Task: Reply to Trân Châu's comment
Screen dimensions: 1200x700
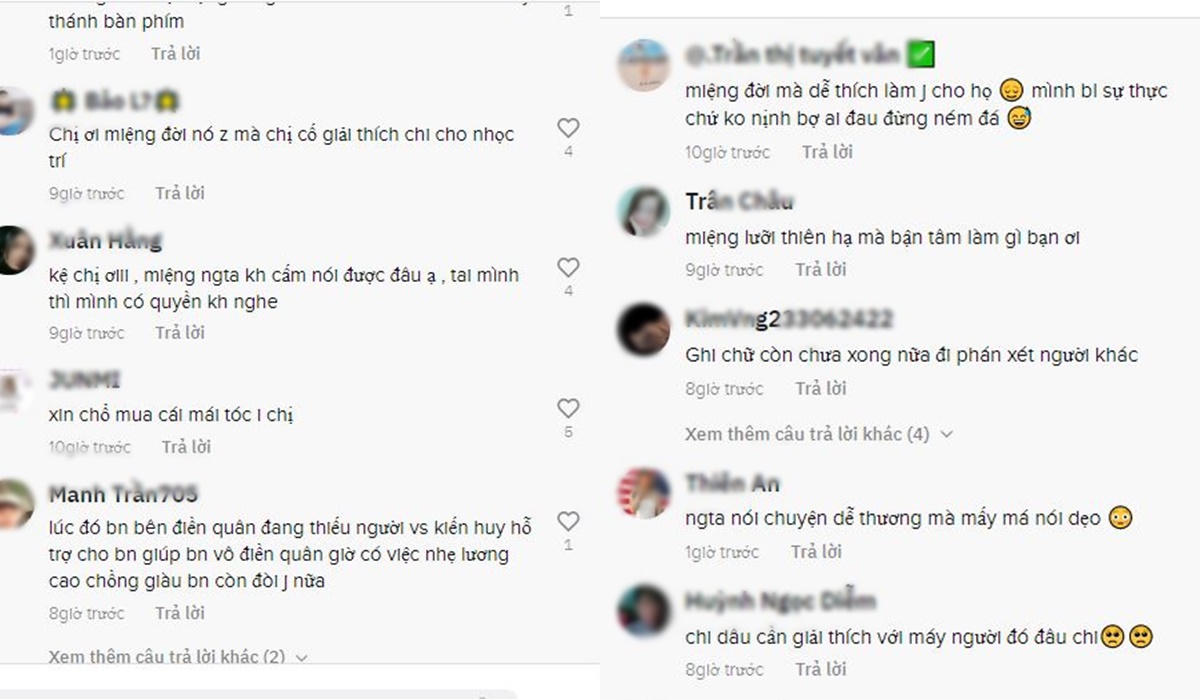Action: tap(821, 270)
